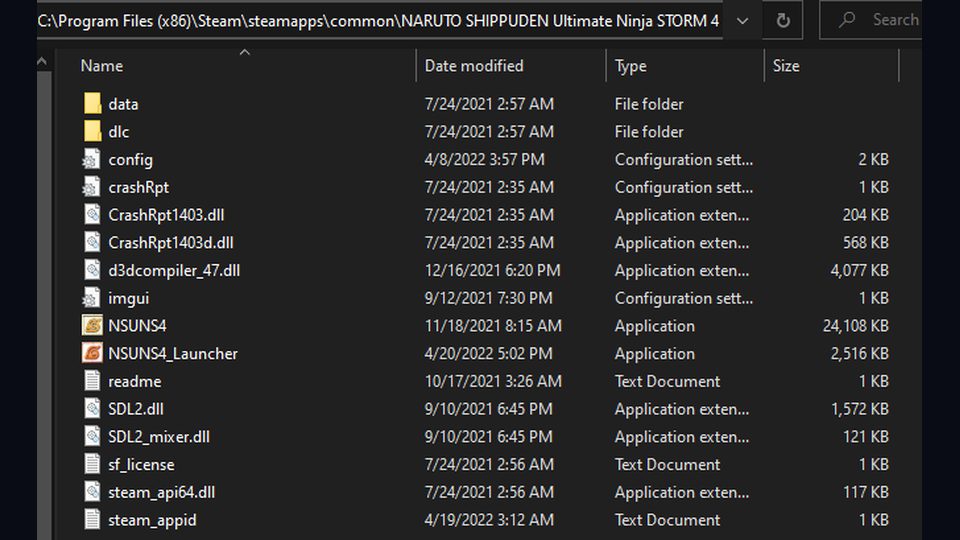Click the NSUNS4_Launcher application icon
Screen dimensions: 960x540
point(92,353)
